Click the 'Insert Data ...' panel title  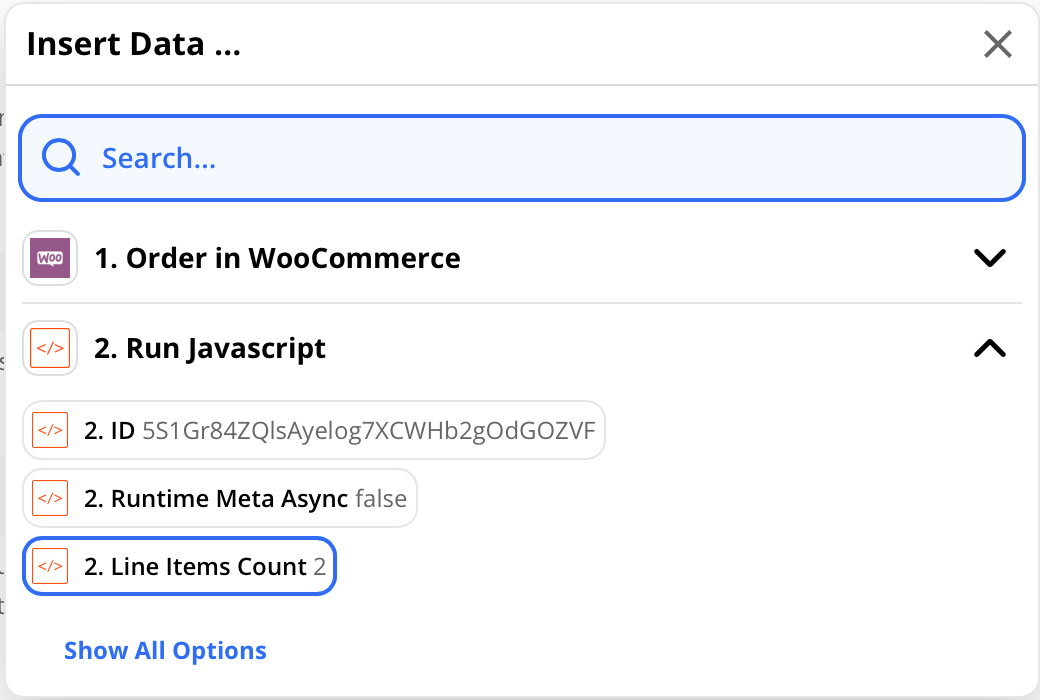pyautogui.click(x=133, y=44)
